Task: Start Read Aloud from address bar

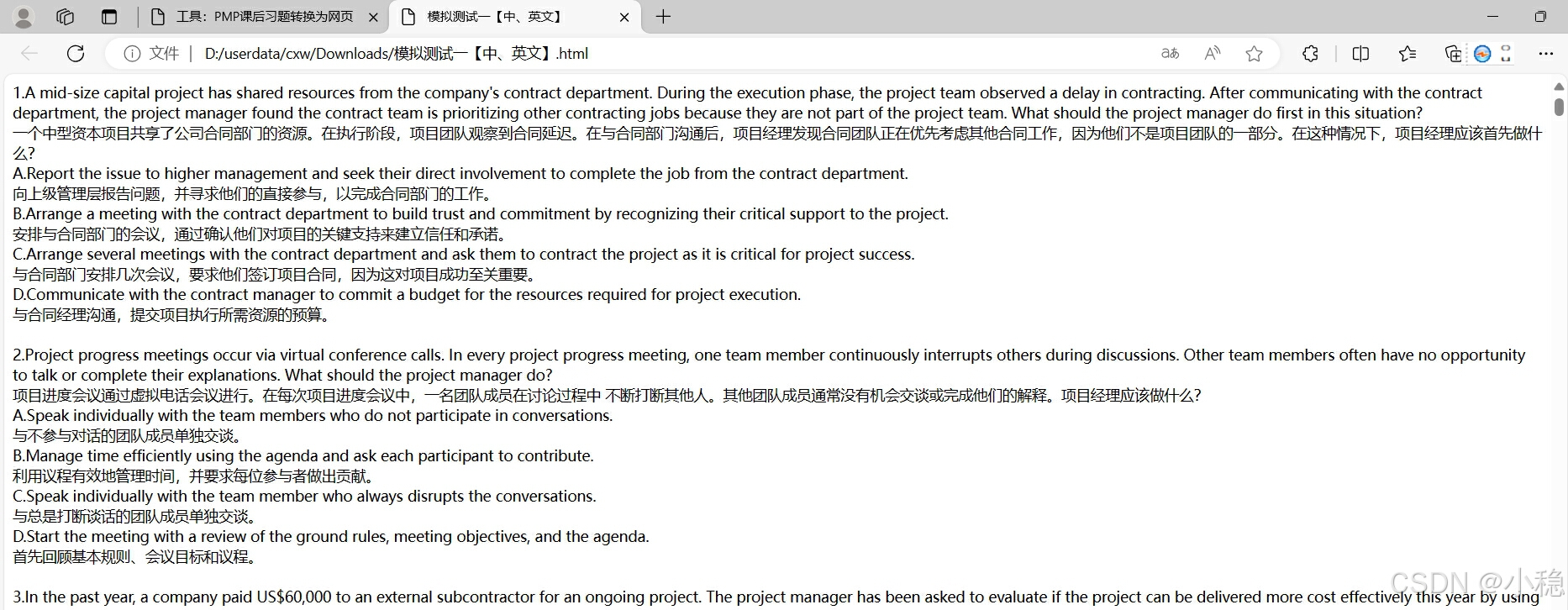Action: pos(1212,54)
